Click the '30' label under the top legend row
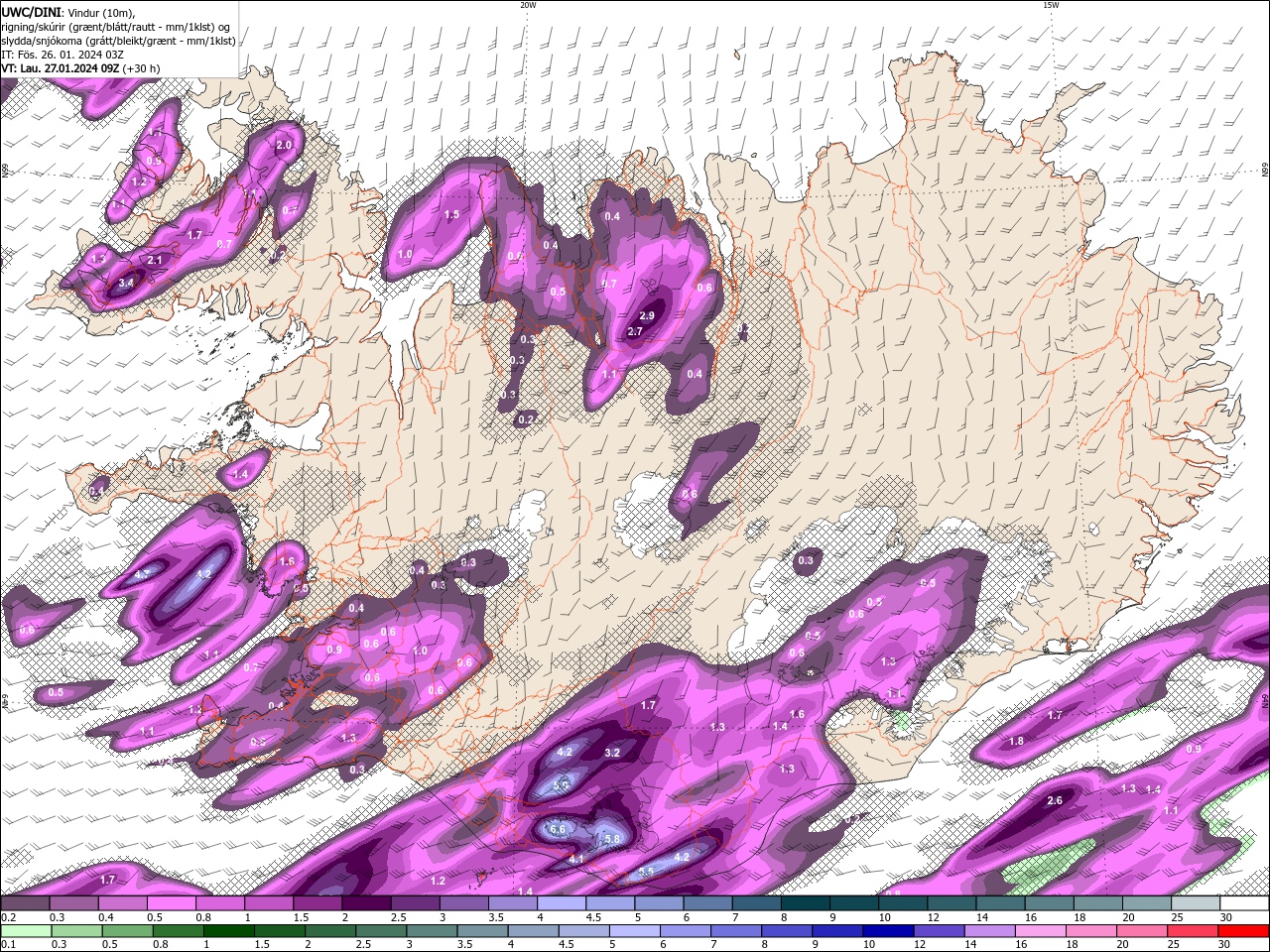 click(x=1226, y=917)
